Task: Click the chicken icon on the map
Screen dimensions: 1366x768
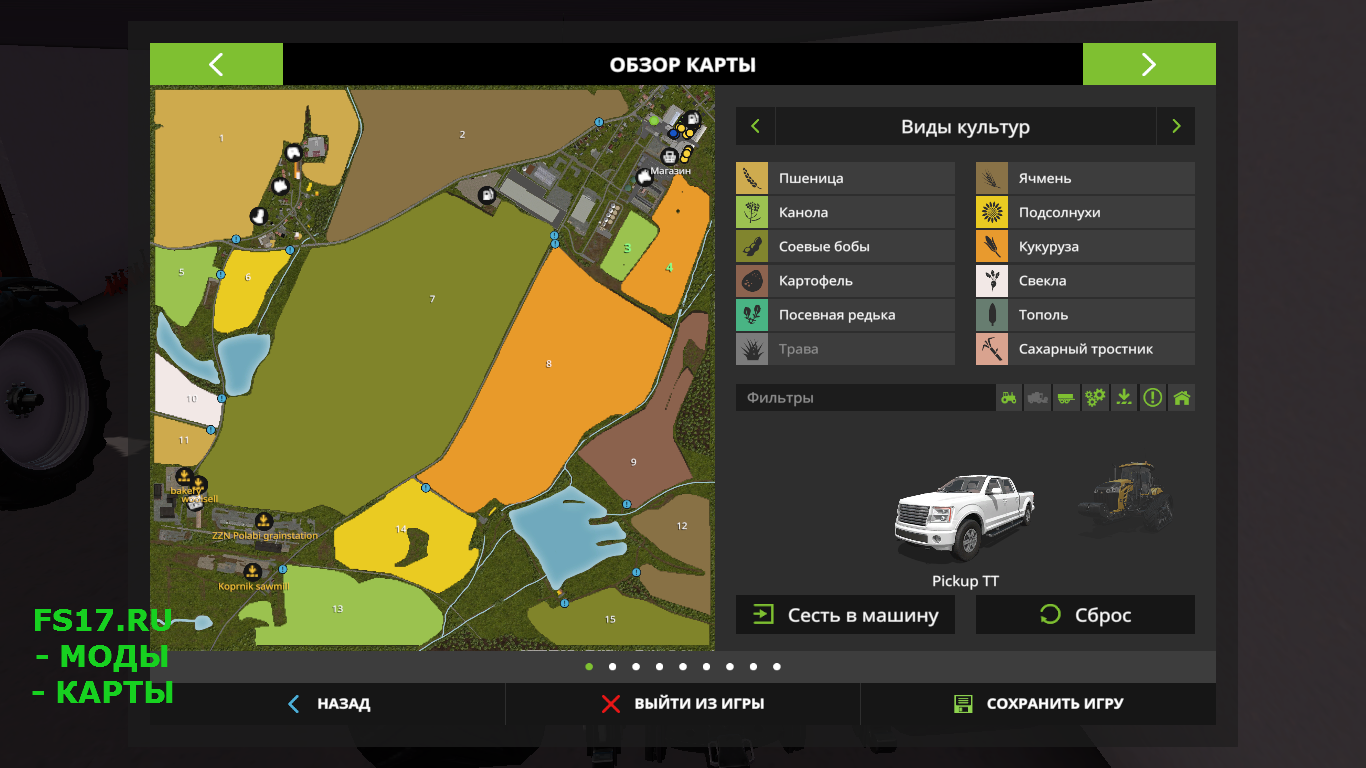Action: tap(258, 214)
